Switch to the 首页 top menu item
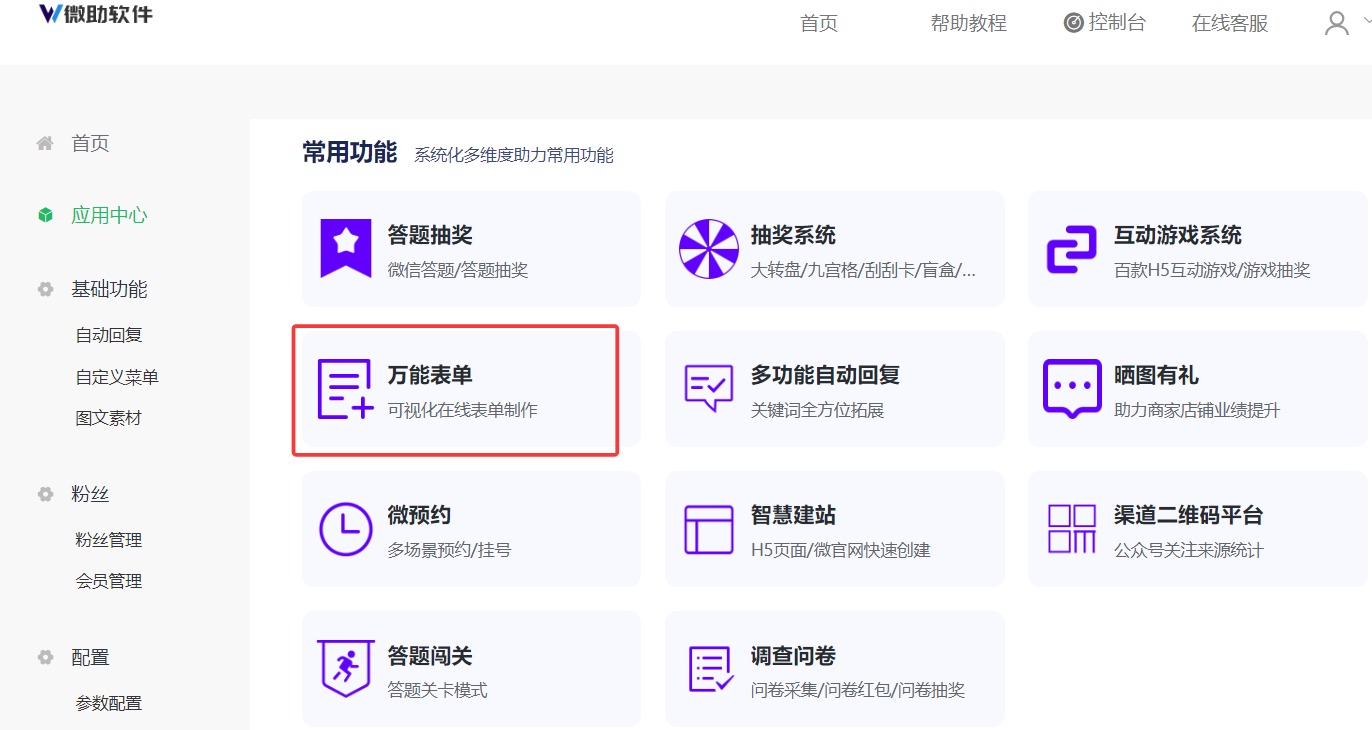Image resolution: width=1372 pixels, height=730 pixels. (x=818, y=23)
